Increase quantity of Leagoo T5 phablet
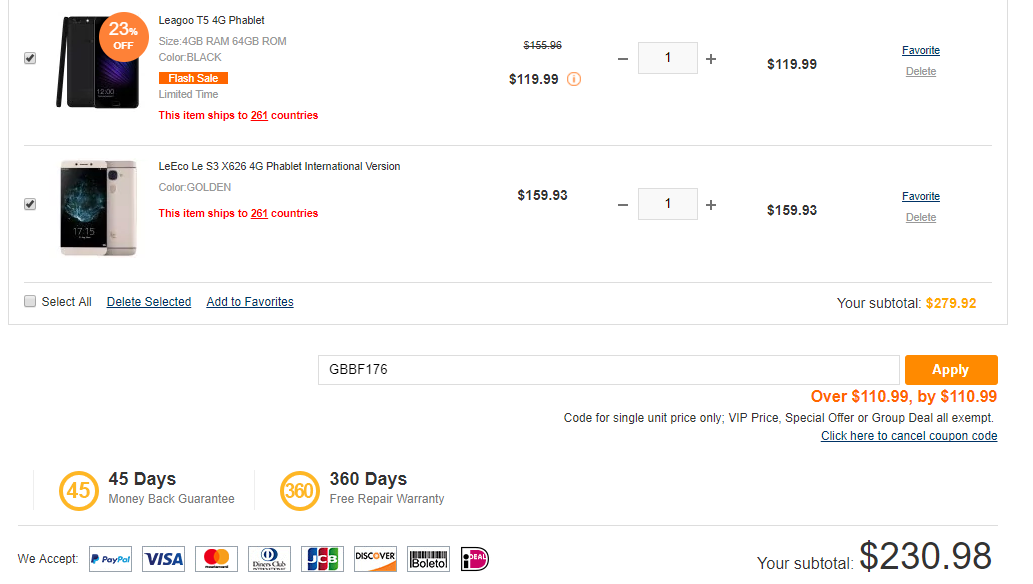1033x584 pixels. pos(711,59)
